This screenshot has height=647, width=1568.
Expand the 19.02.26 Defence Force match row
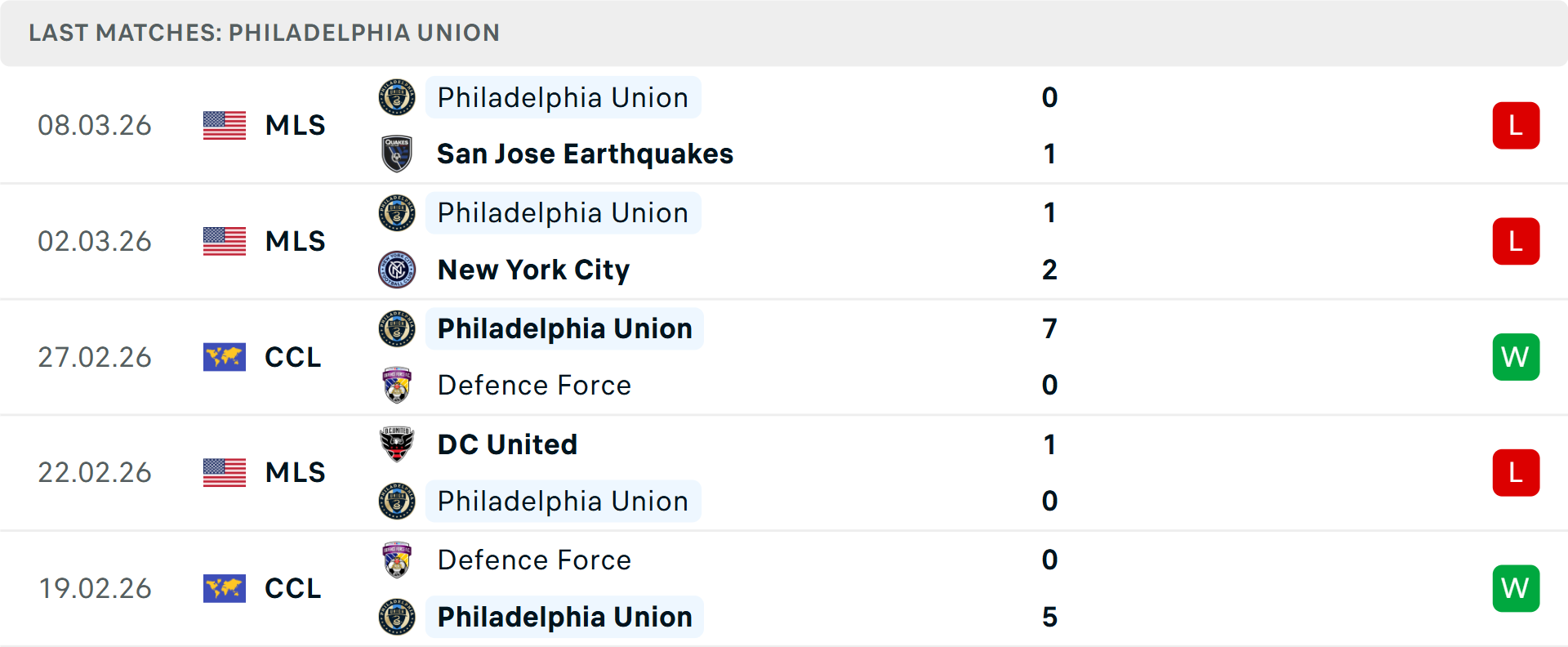point(784,588)
